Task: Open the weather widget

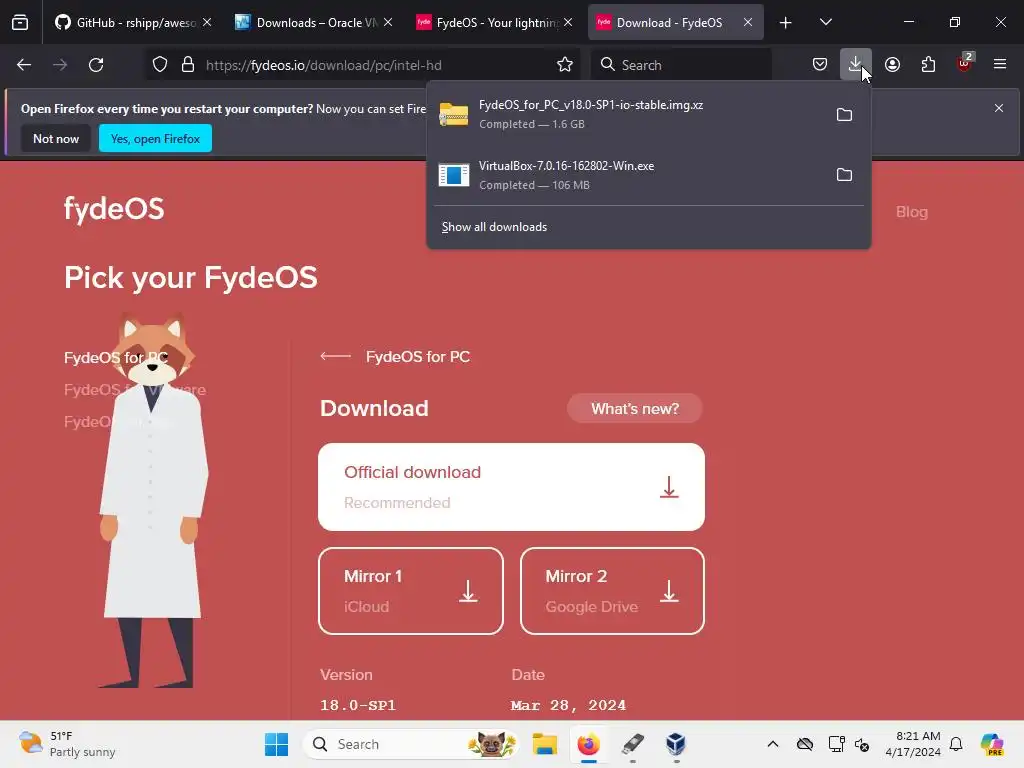Action: pos(67,744)
